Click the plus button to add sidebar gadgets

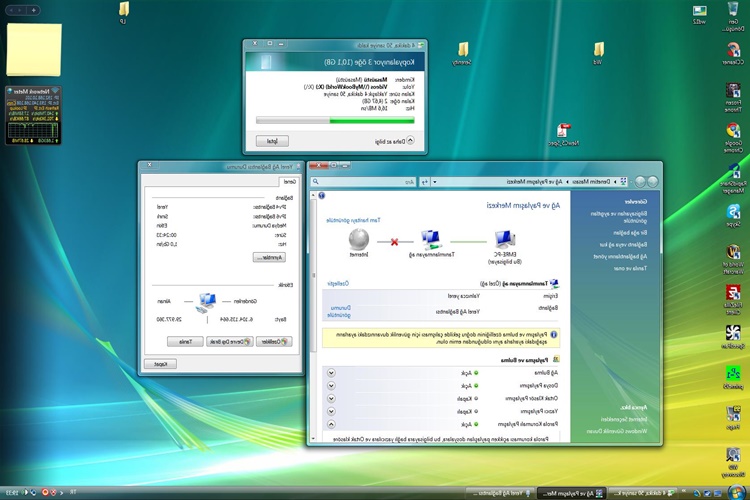33,10
